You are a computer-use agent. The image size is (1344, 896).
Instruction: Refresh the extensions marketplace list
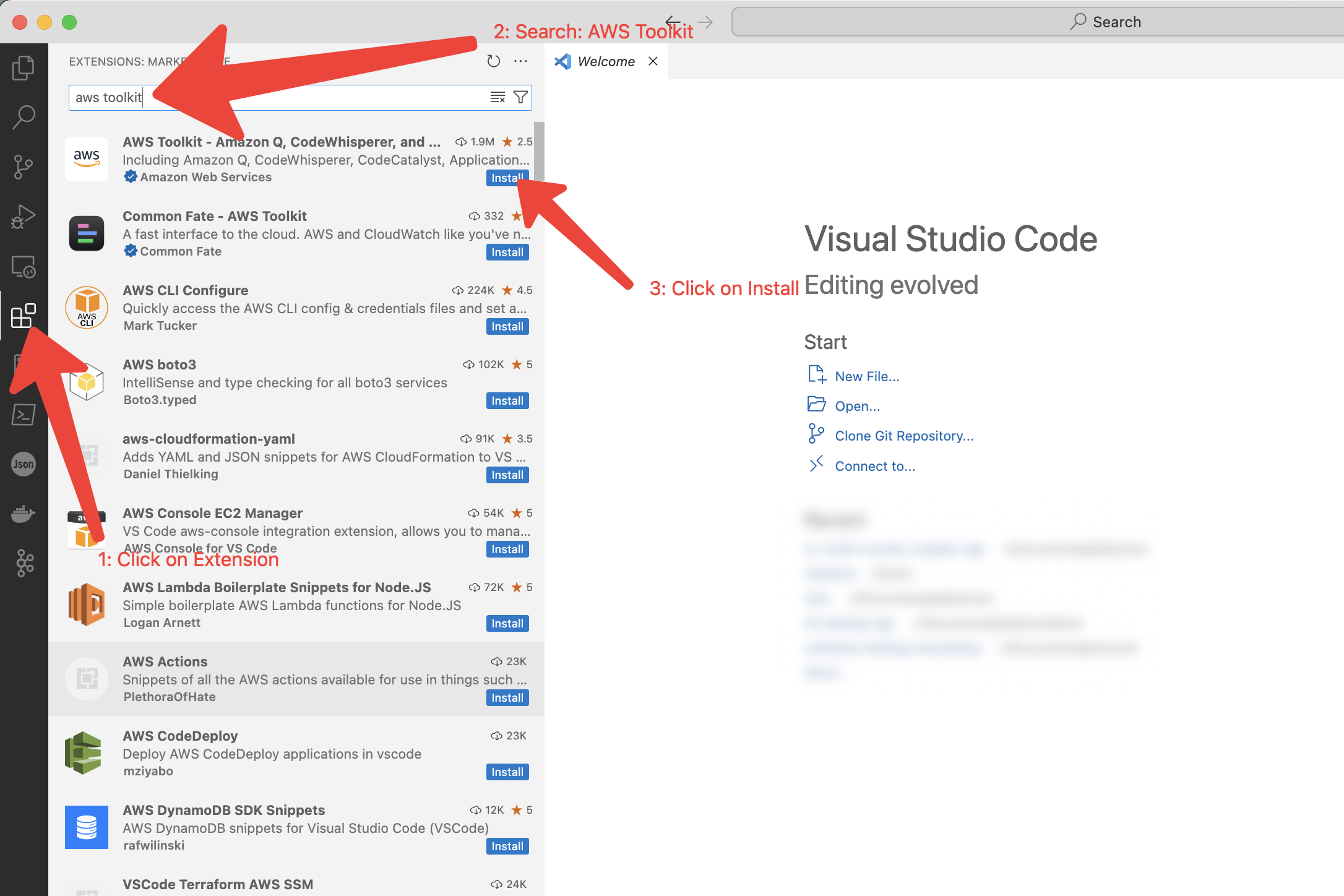coord(493,61)
